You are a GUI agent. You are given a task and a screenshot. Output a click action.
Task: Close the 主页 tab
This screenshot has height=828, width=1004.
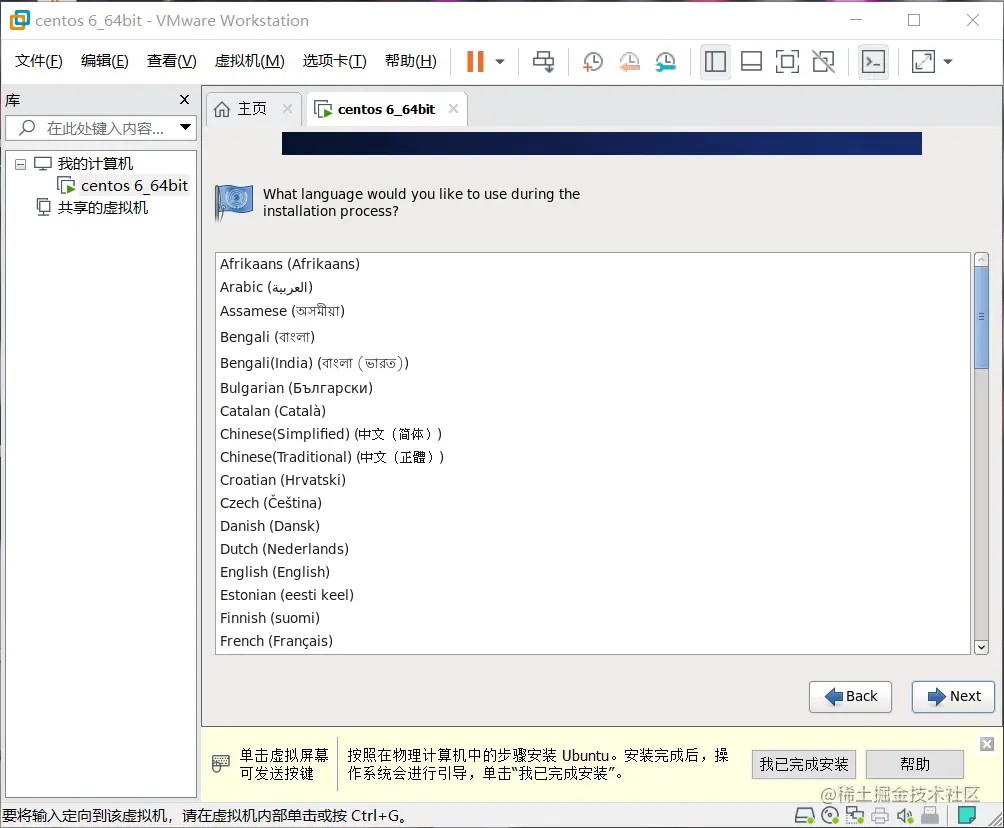coord(287,109)
